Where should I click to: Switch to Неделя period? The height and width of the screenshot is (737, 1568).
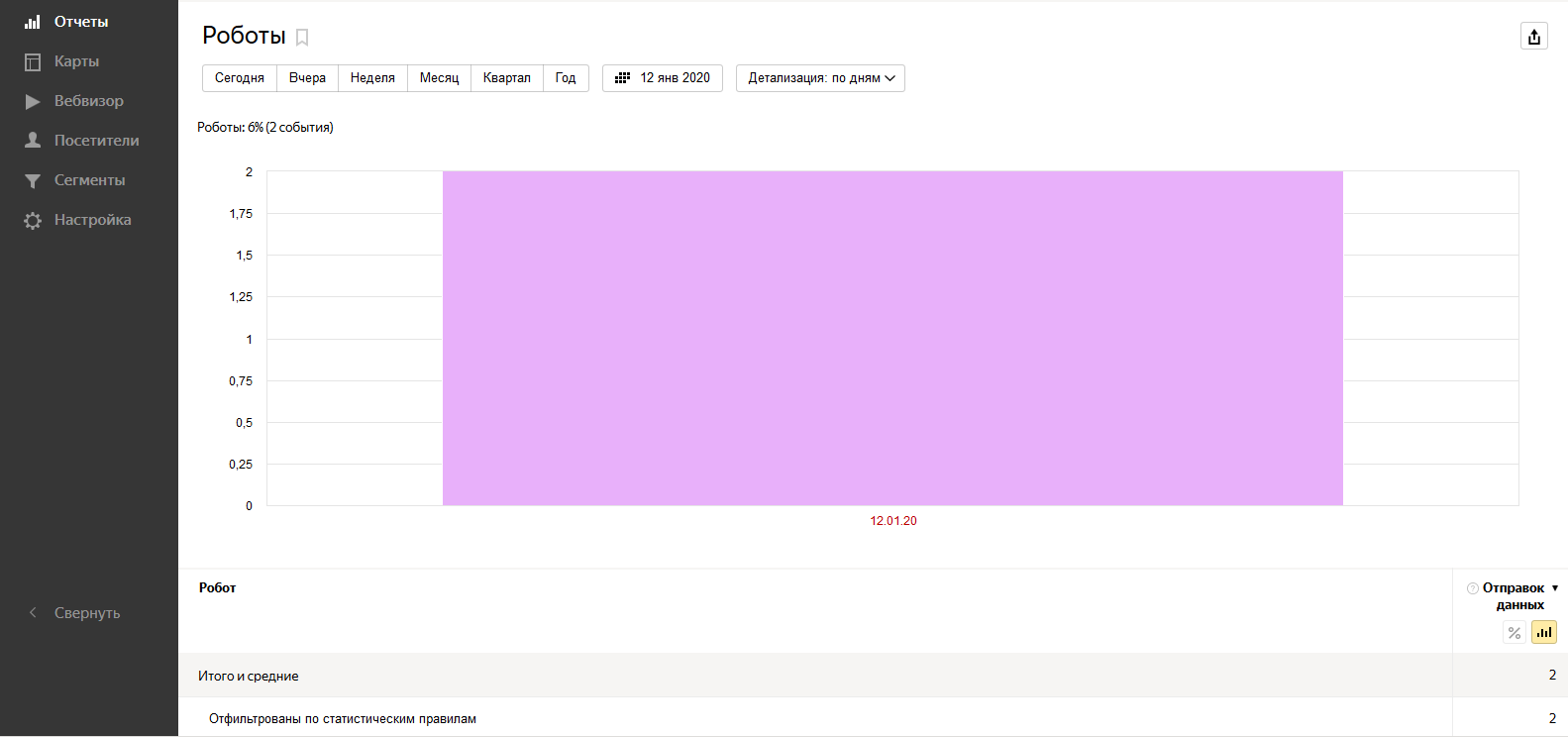372,78
